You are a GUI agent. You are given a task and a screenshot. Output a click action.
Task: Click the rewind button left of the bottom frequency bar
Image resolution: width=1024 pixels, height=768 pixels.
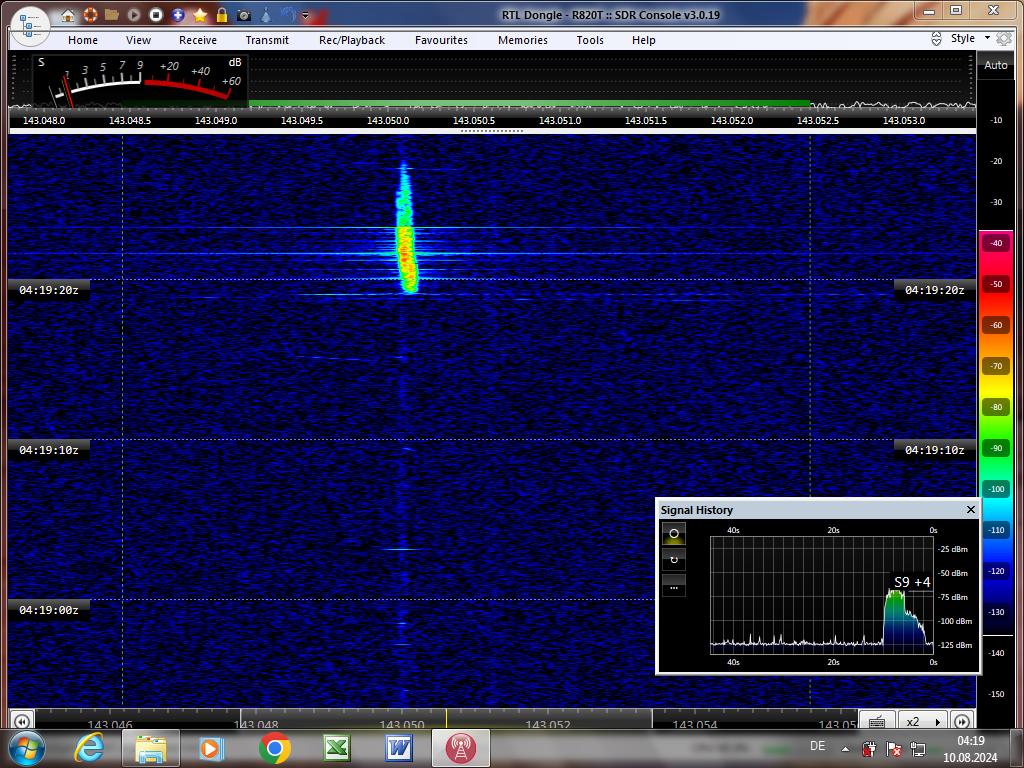coord(22,721)
